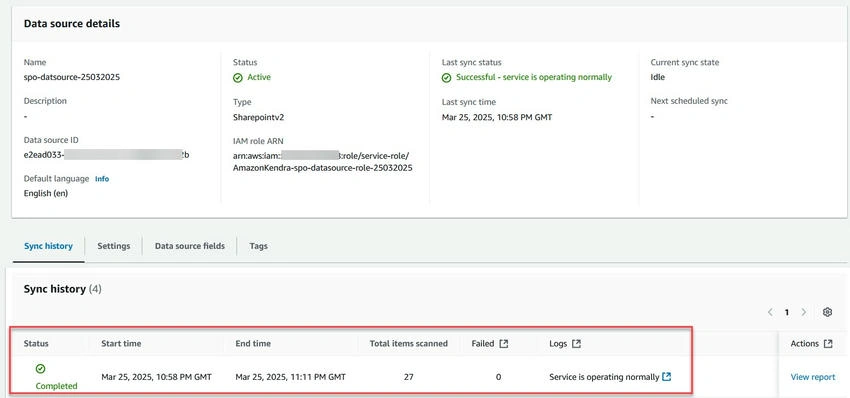
Task: Click Service is operating normally log text
Action: pos(604,376)
